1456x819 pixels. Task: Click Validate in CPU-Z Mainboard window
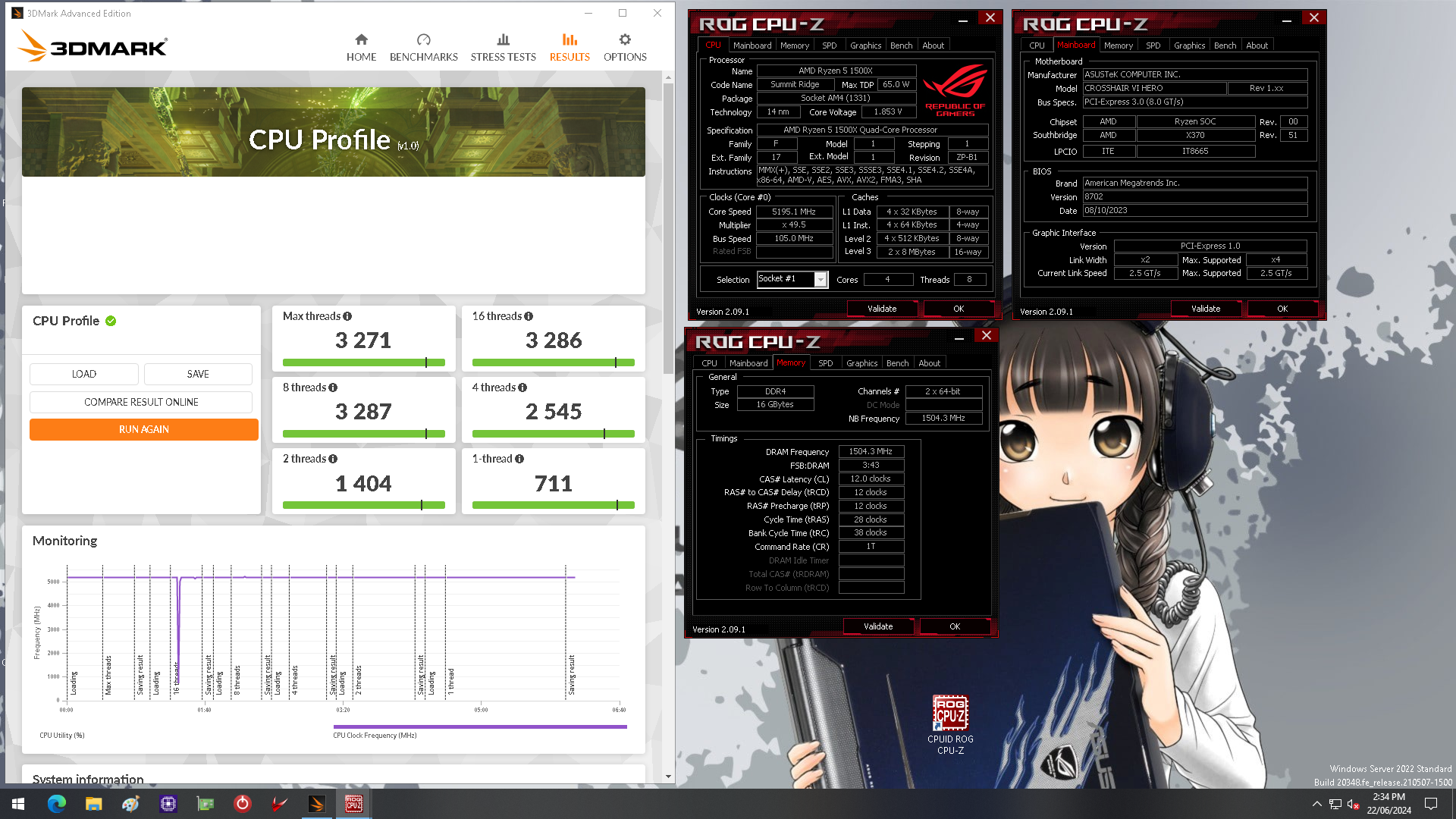click(x=1206, y=309)
